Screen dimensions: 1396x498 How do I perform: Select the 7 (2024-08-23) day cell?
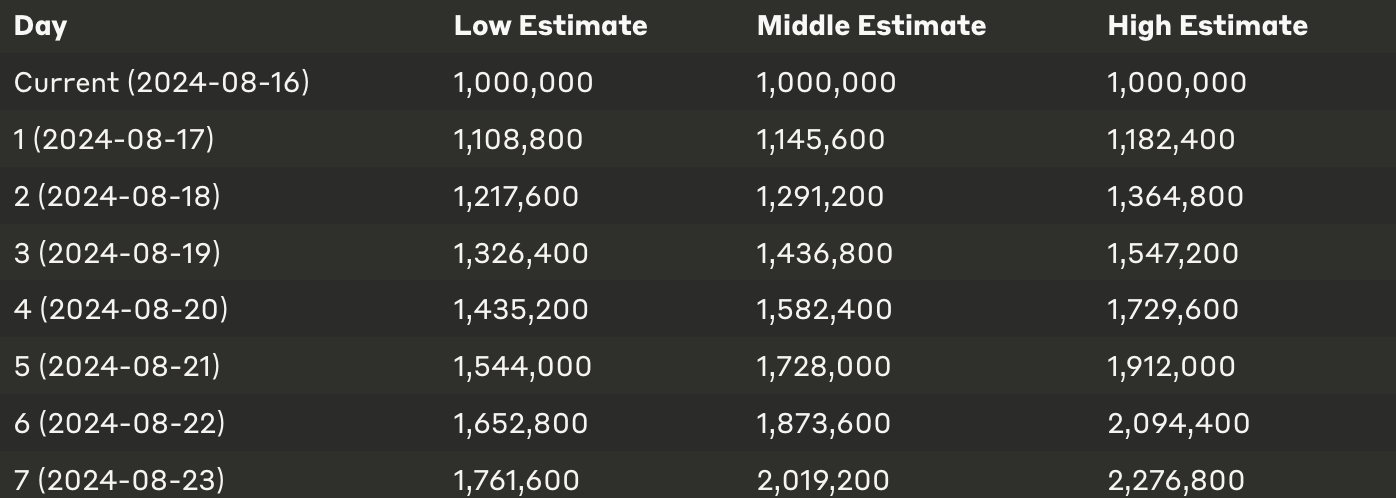click(x=119, y=480)
